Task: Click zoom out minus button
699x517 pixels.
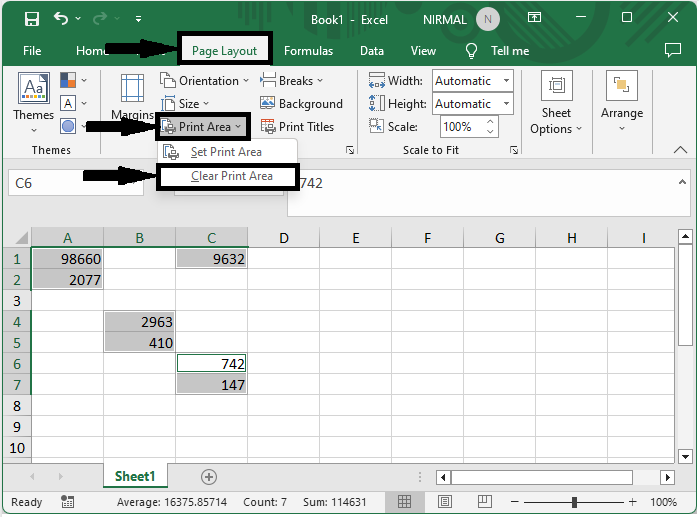Action: 514,502
